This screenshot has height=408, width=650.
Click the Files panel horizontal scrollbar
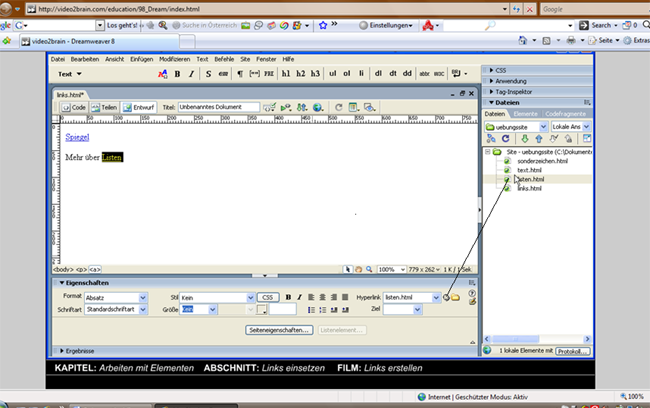pyautogui.click(x=537, y=339)
